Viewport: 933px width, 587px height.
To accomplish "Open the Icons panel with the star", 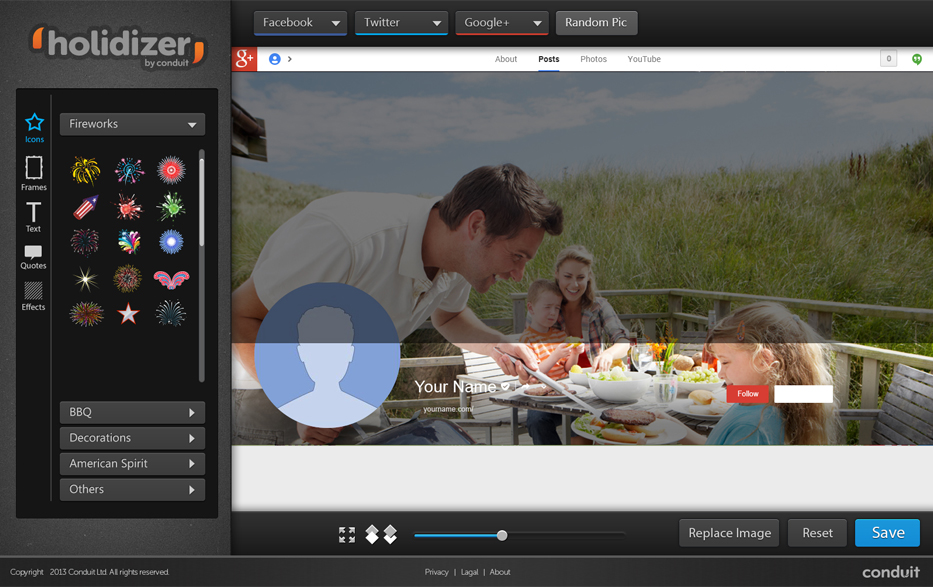I will 34,128.
